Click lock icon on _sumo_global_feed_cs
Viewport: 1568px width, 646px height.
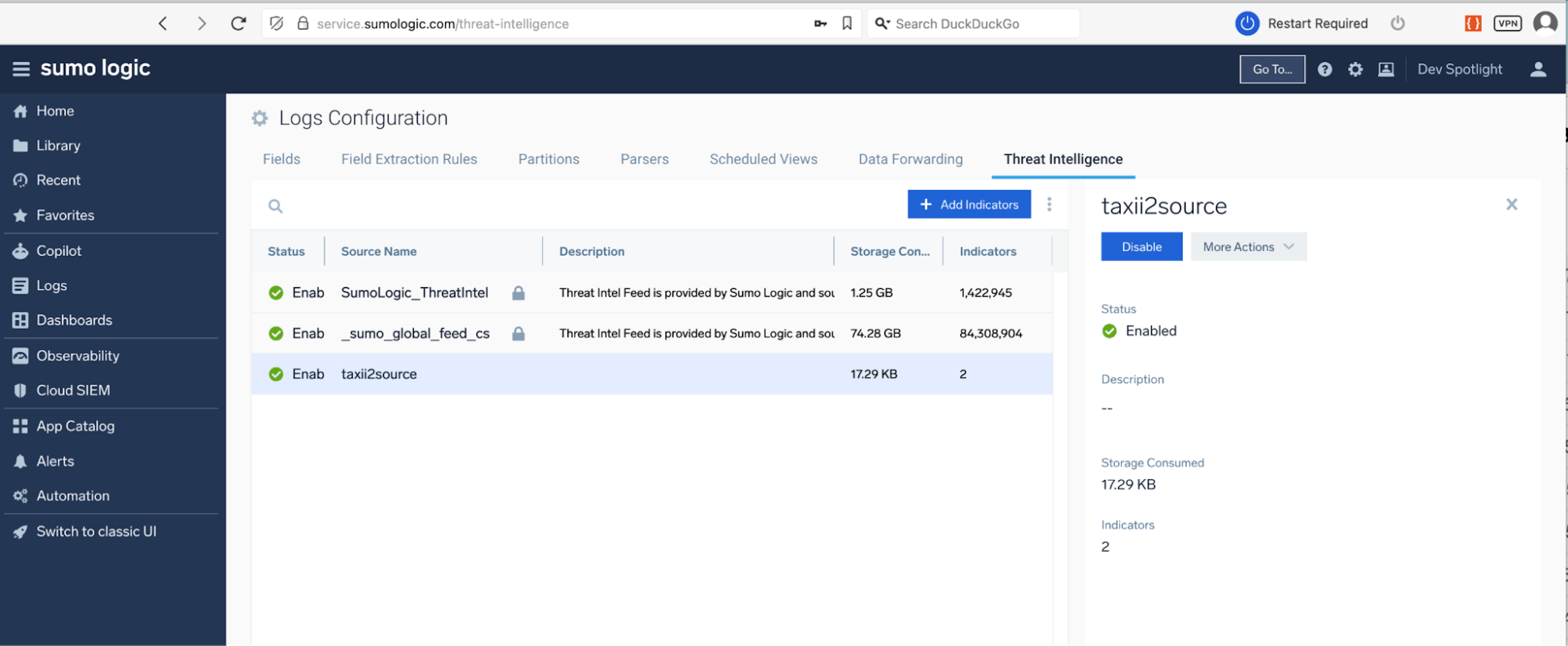click(518, 333)
